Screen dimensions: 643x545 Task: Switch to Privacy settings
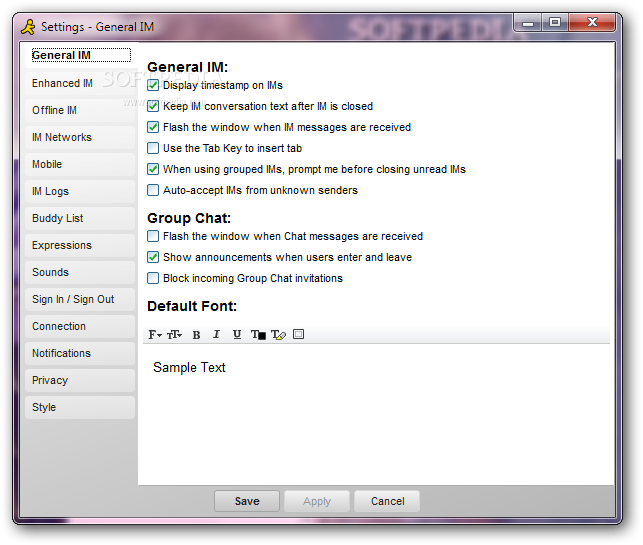(80, 381)
